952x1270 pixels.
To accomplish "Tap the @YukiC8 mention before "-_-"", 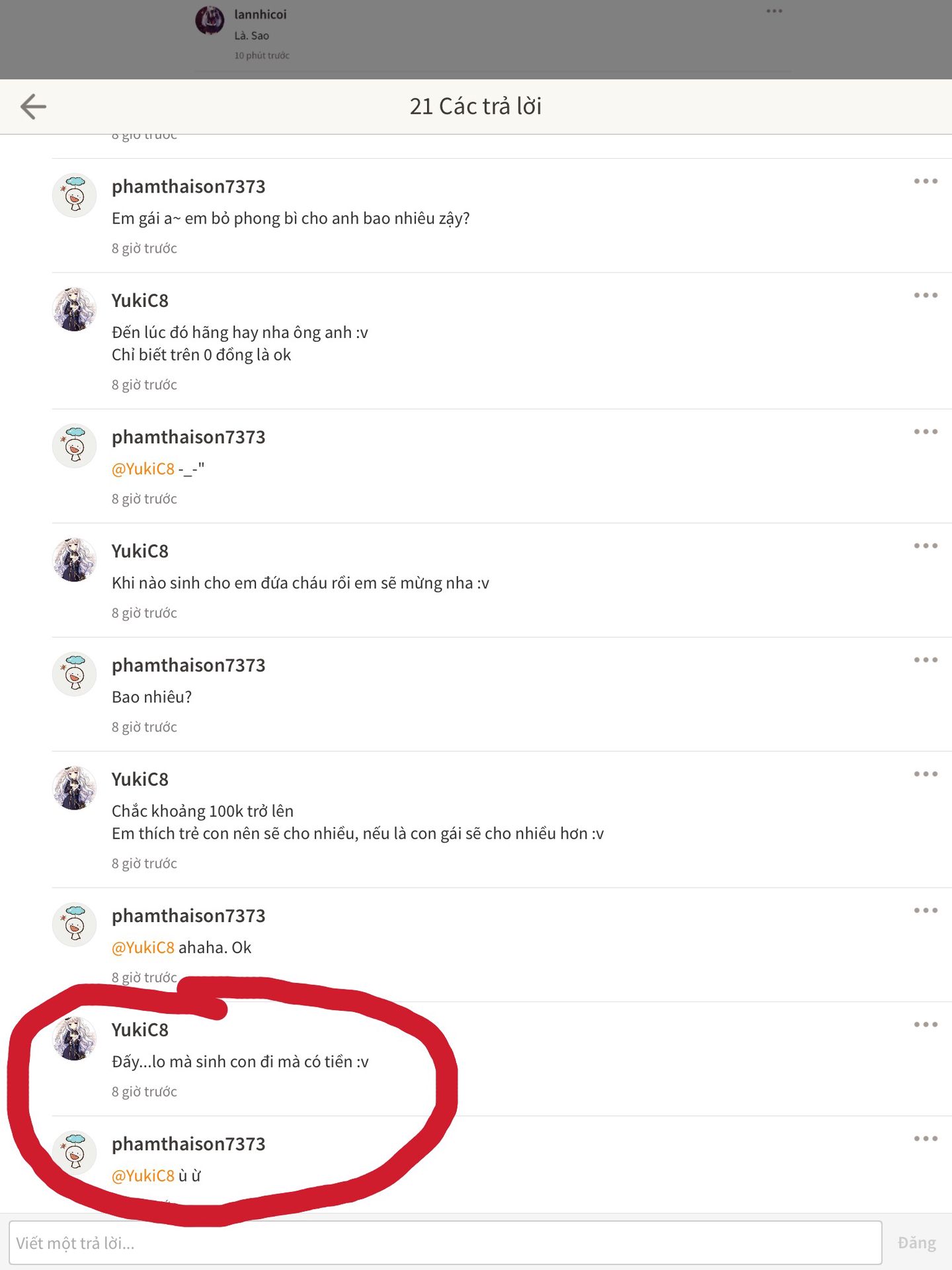I will point(143,469).
